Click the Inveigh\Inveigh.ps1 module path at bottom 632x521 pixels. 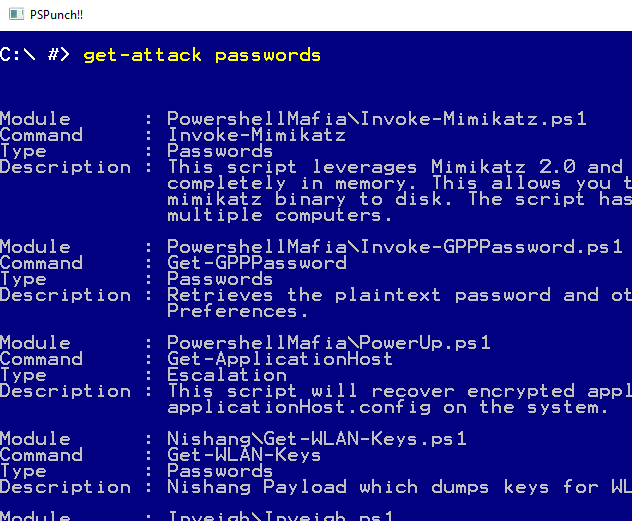coord(280,516)
